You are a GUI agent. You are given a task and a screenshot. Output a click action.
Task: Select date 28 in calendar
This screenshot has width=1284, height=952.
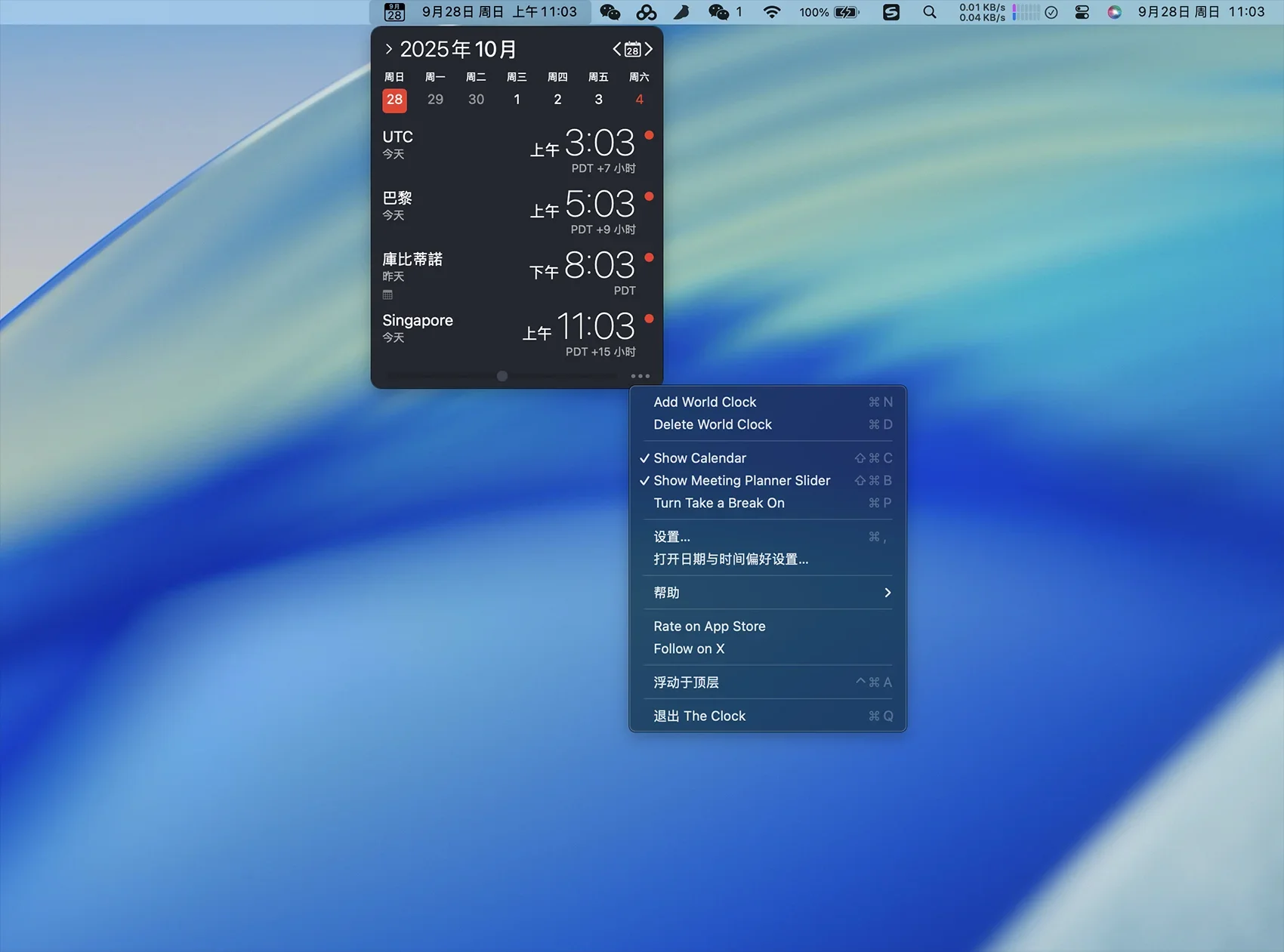[x=394, y=100]
